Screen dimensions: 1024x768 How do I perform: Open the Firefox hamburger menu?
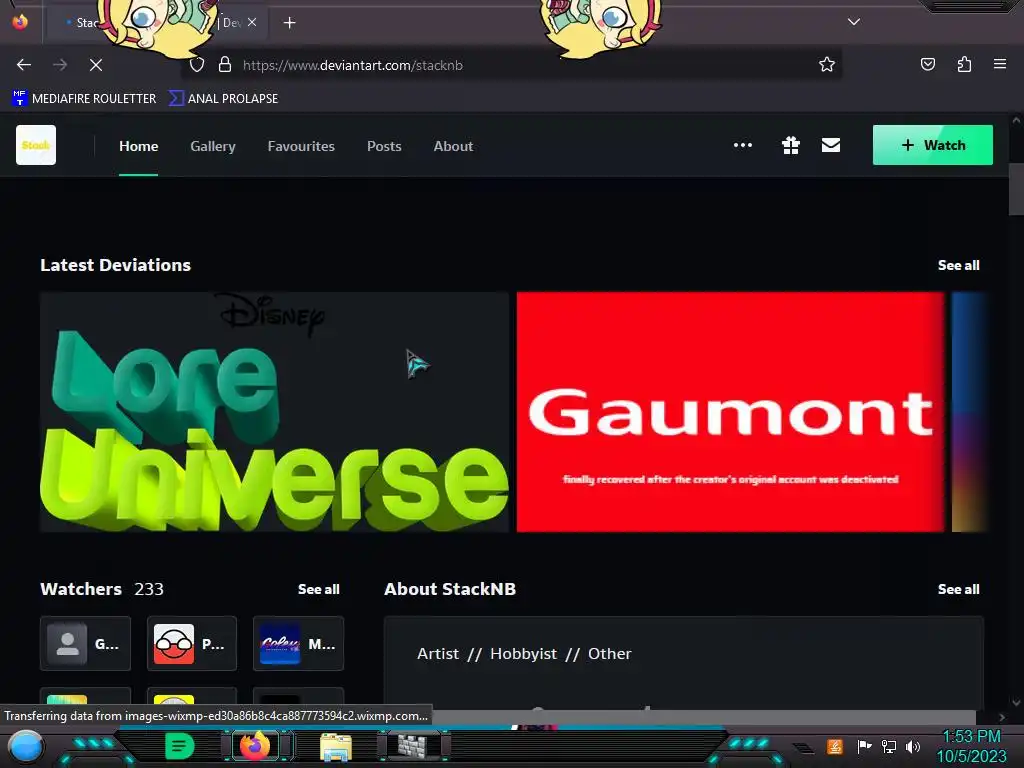tap(1000, 64)
